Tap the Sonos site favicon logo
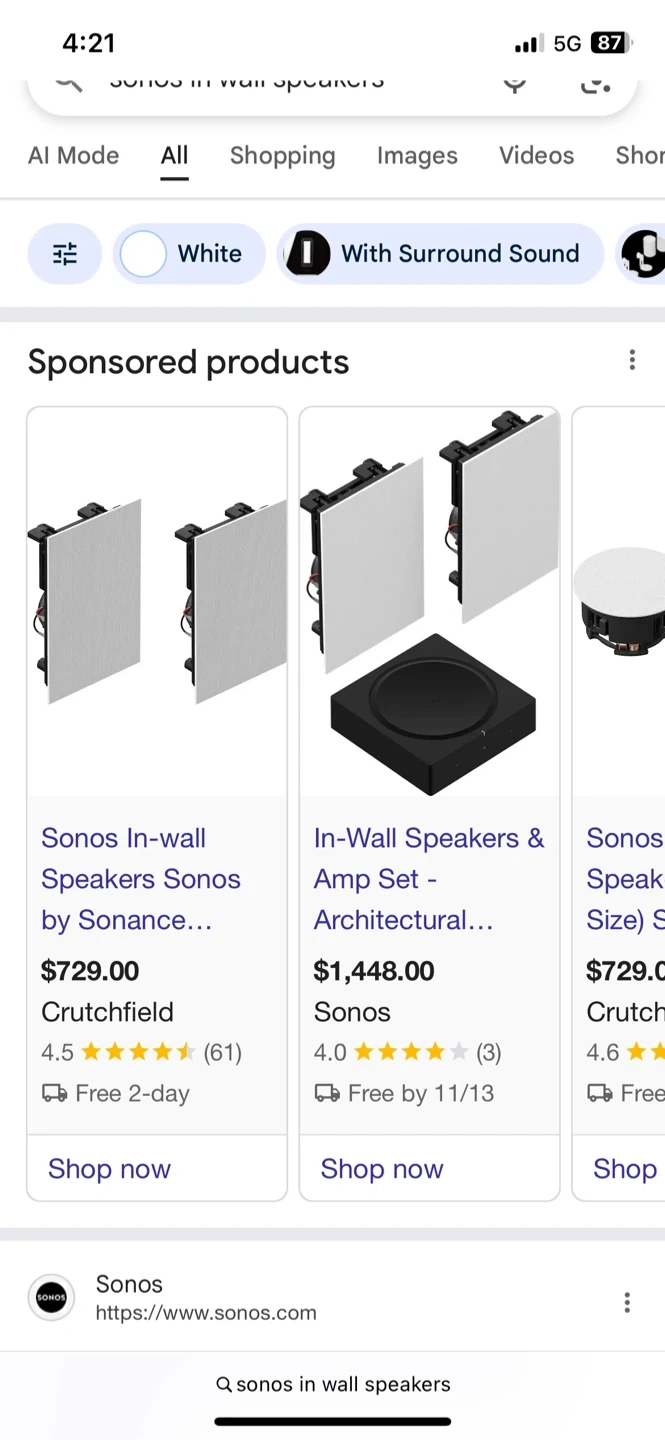 [x=51, y=1299]
